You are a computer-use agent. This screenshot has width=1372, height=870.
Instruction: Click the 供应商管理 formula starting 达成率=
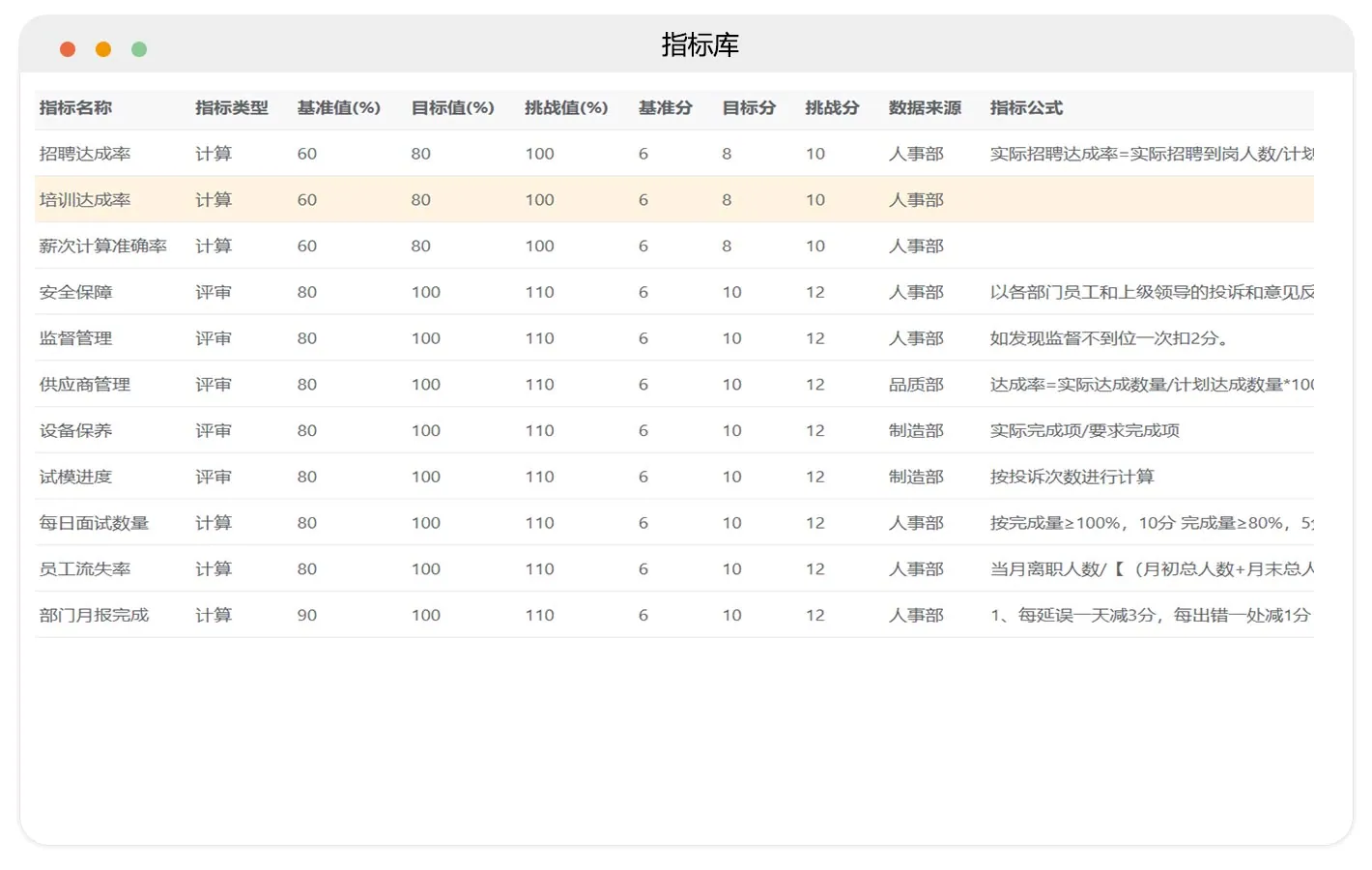(1152, 385)
